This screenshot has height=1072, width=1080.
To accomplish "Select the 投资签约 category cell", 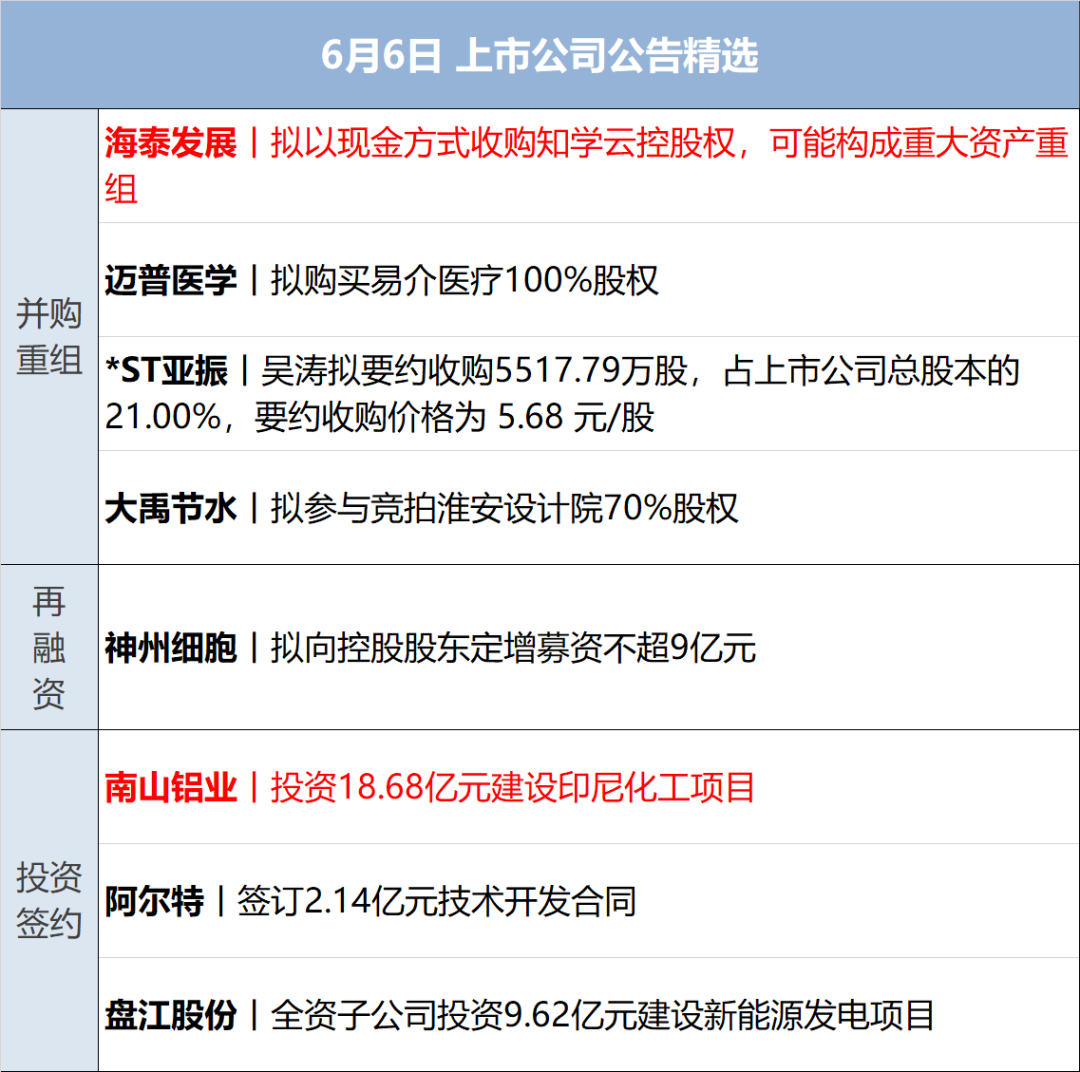I will [49, 900].
